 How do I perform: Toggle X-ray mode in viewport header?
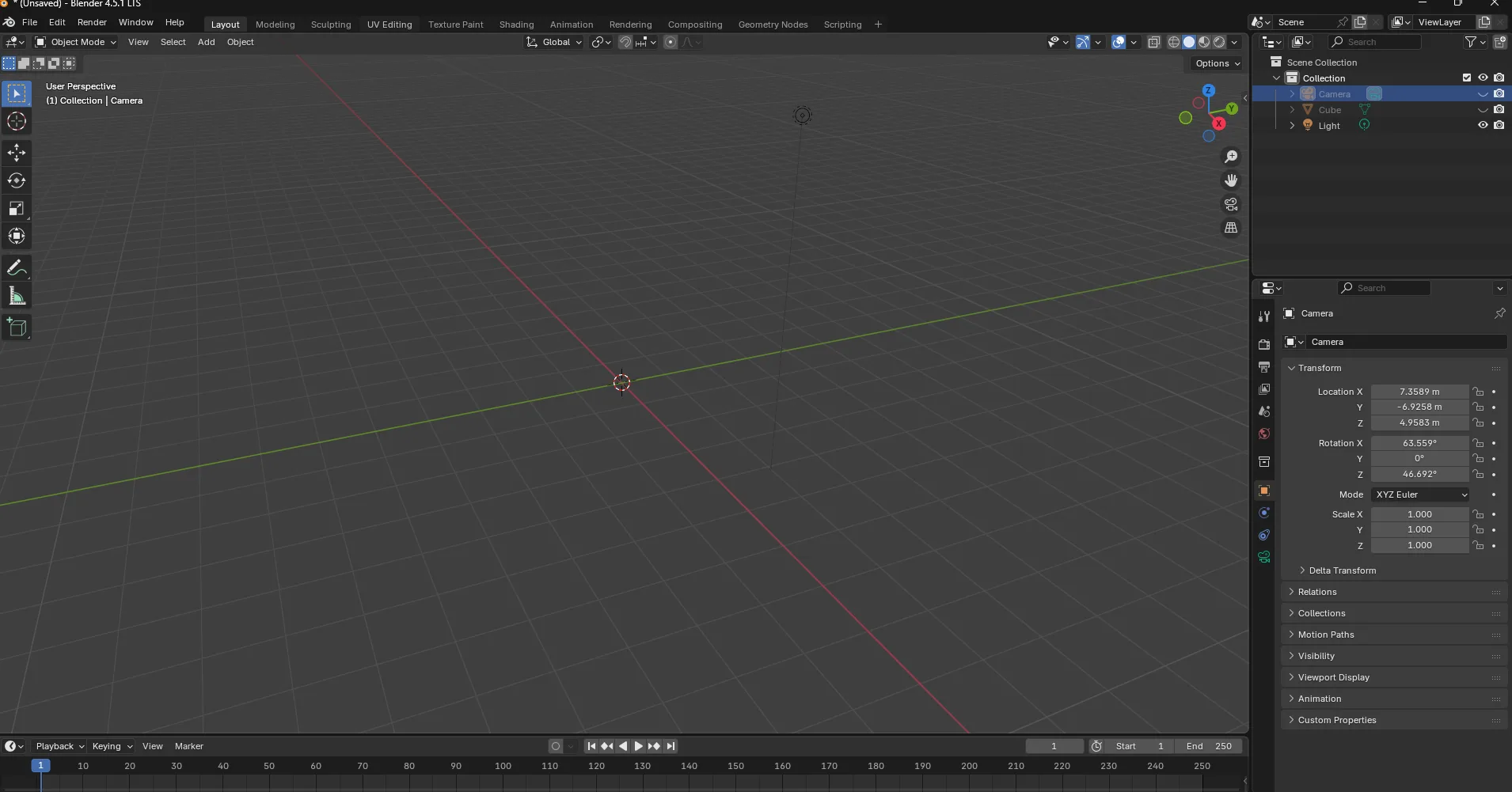tap(1154, 42)
